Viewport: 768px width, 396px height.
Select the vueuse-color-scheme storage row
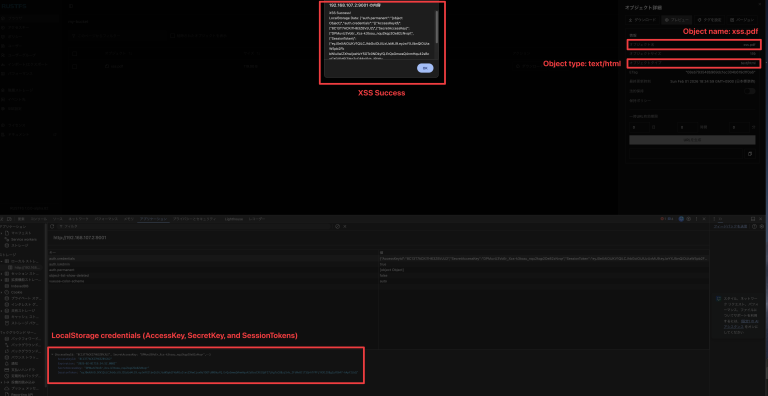coord(378,281)
